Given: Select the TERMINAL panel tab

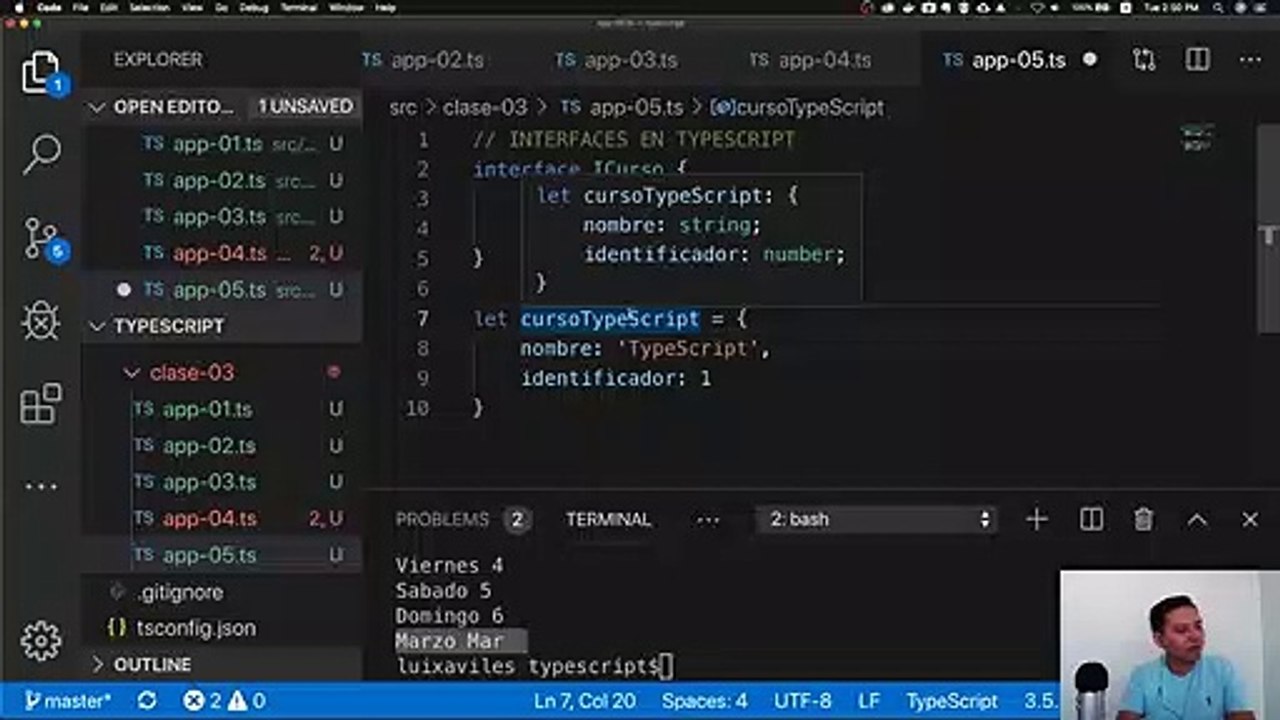Looking at the screenshot, I should click(608, 519).
